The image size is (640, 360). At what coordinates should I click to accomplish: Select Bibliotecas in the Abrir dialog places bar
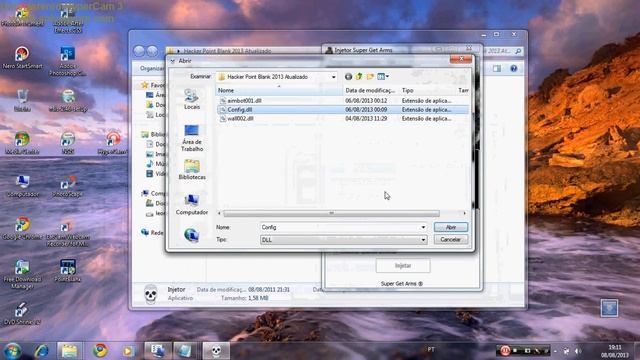point(192,170)
